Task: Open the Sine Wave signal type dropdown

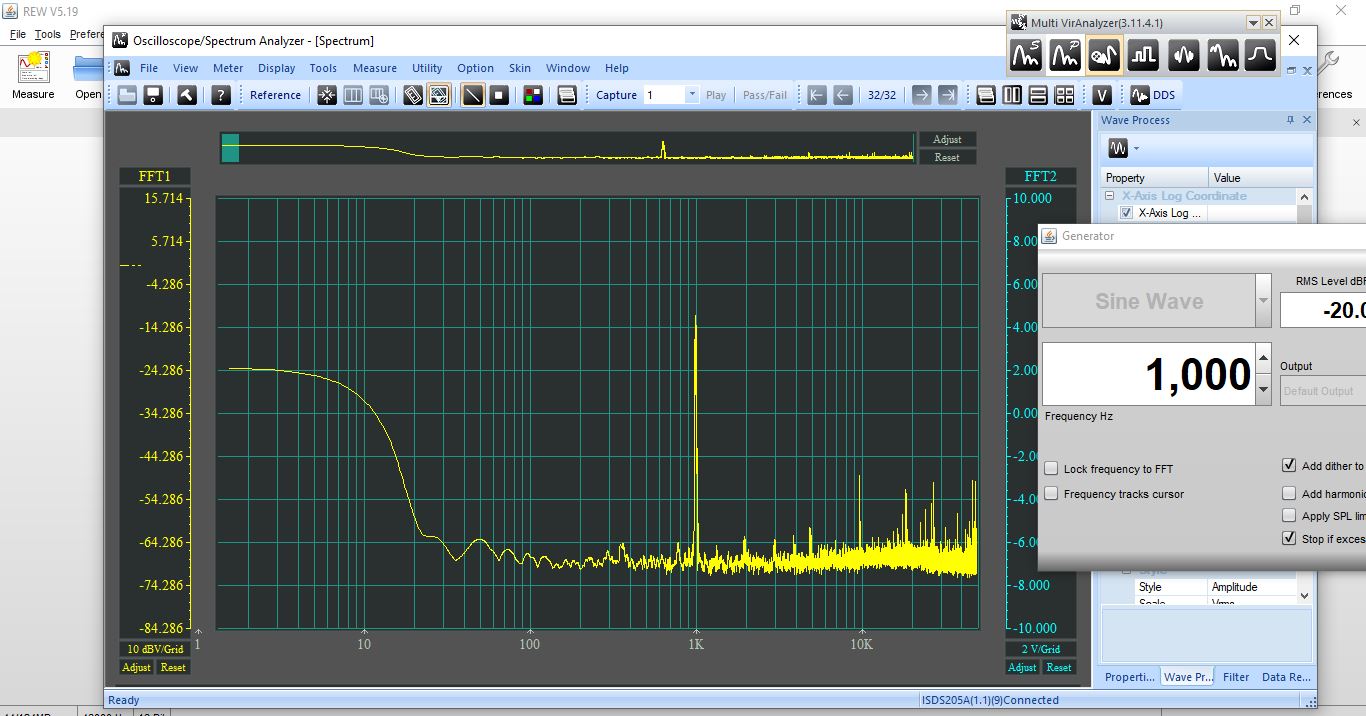Action: (x=1263, y=301)
